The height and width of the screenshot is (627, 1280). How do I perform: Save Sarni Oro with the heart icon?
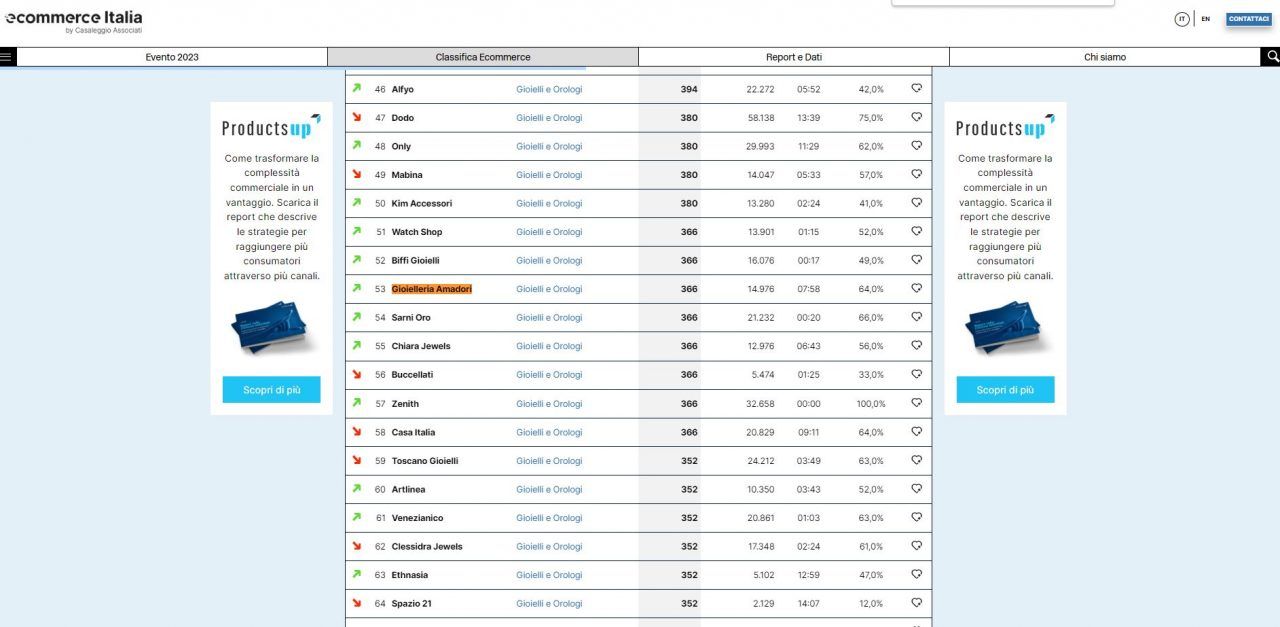click(916, 317)
